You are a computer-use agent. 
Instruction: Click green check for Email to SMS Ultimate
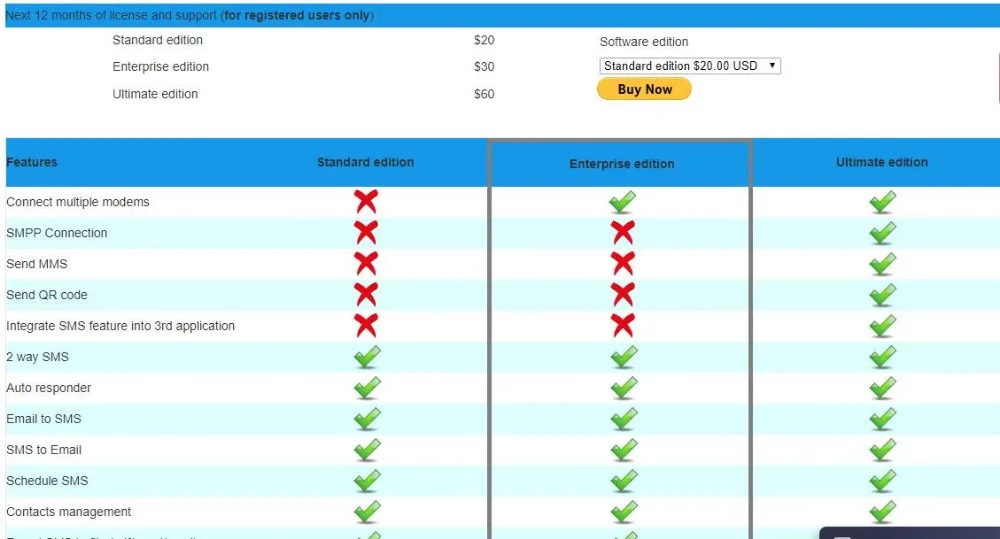(883, 418)
